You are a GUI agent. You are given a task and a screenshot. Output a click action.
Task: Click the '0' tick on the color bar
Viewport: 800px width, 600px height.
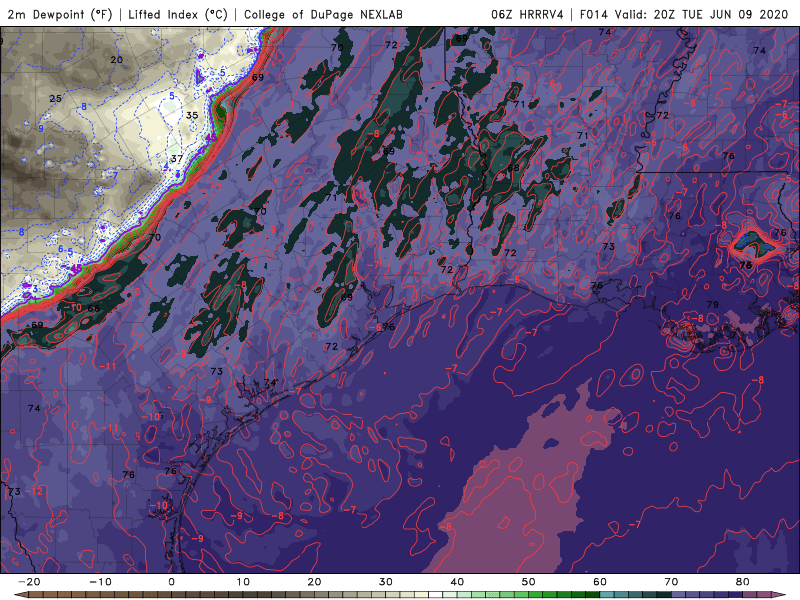171,582
